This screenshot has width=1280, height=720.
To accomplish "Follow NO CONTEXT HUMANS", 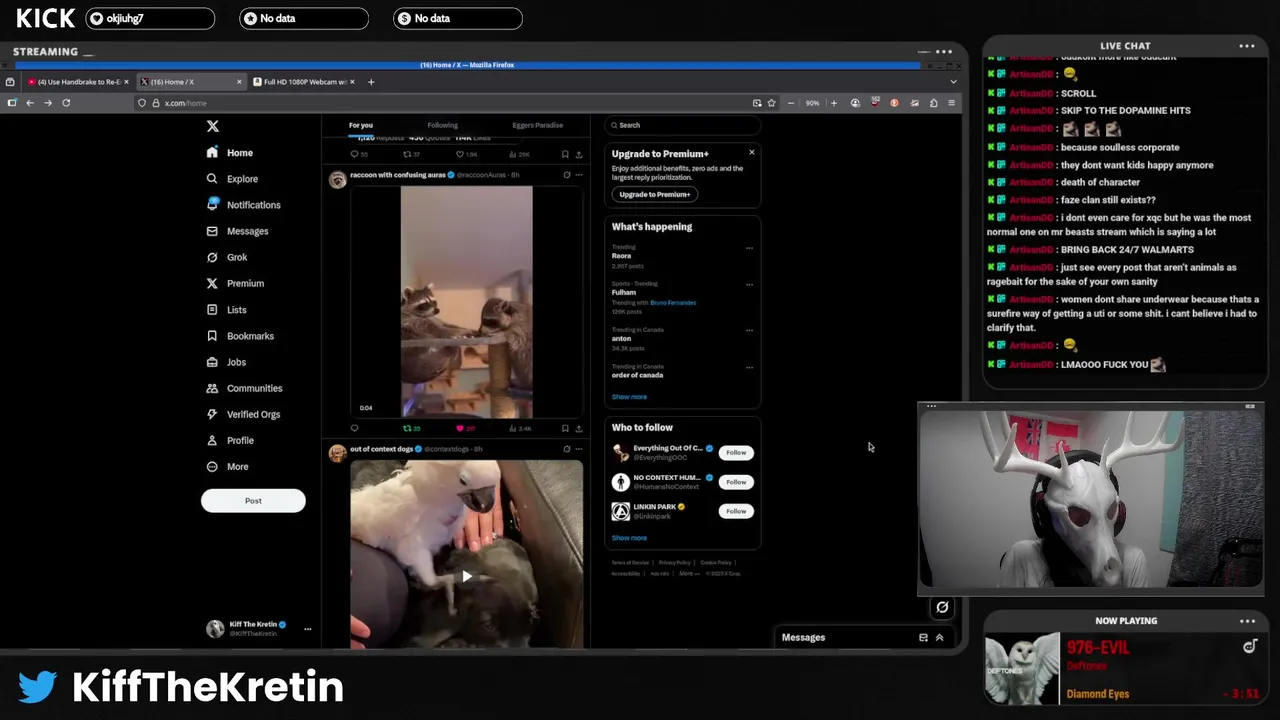I will point(736,482).
